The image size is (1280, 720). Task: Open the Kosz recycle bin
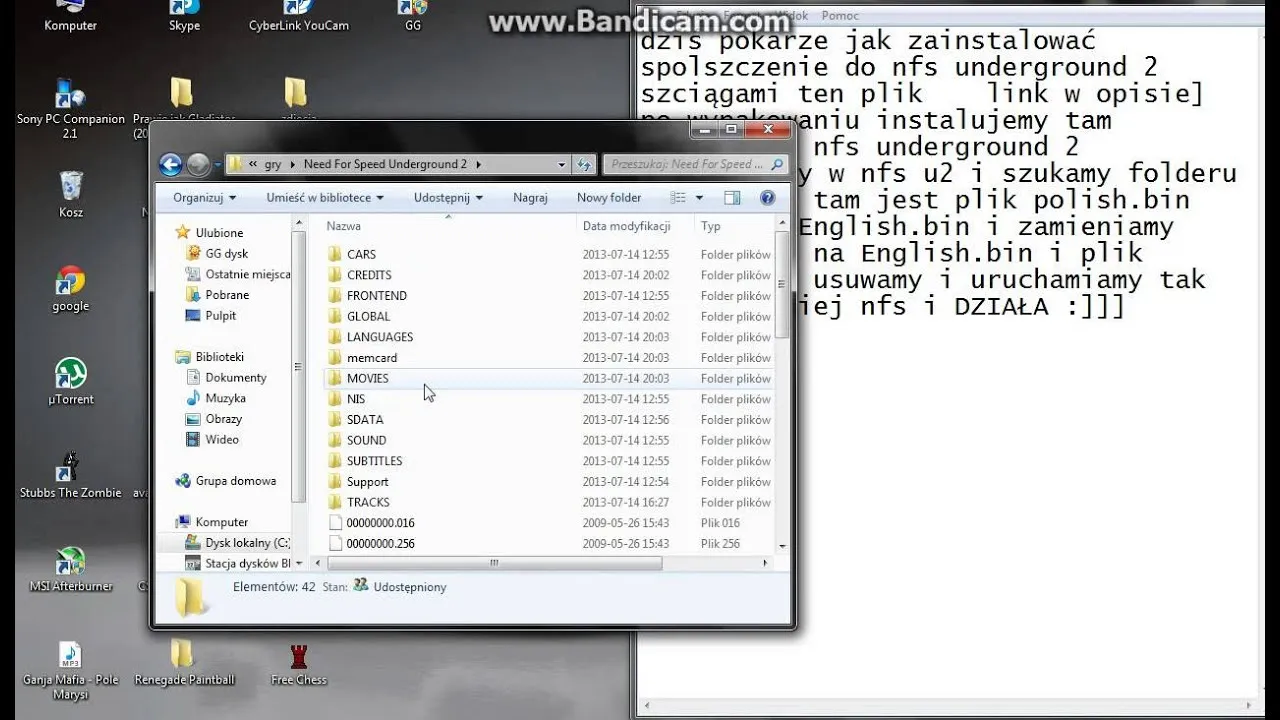70,194
